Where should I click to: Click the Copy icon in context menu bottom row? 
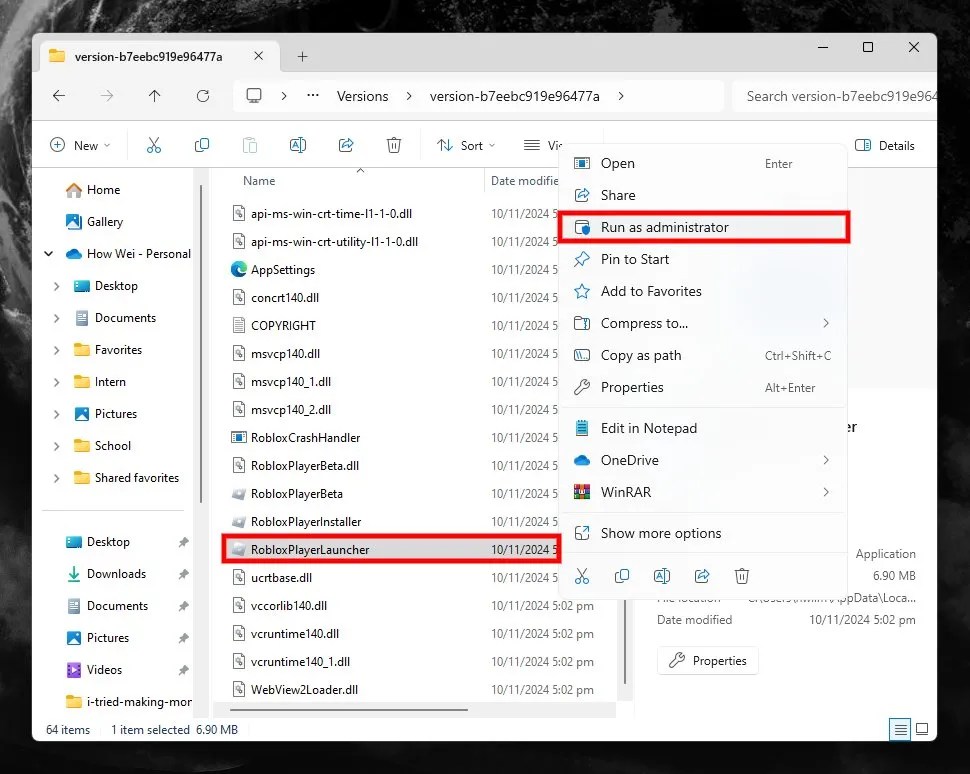tap(622, 577)
